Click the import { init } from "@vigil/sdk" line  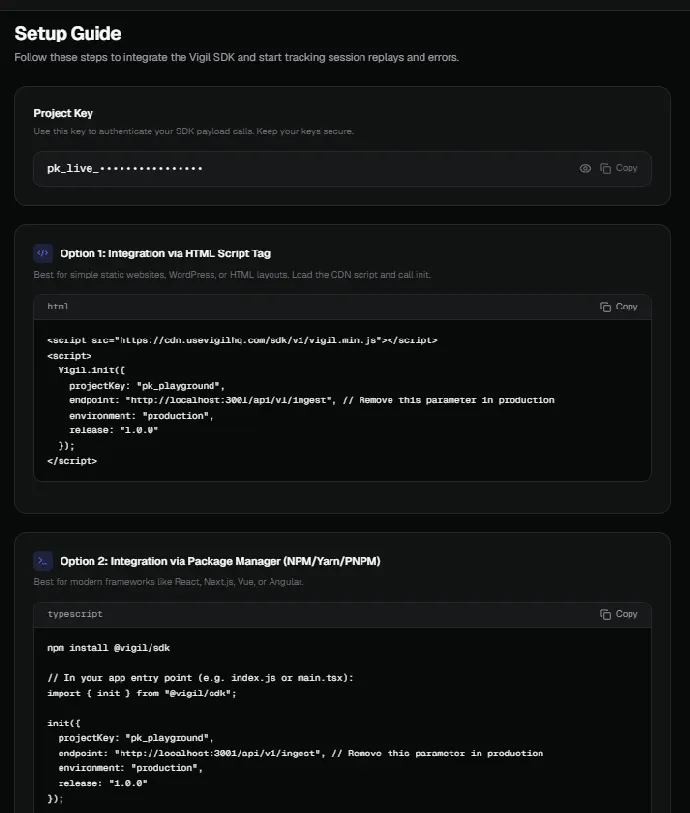(x=142, y=693)
